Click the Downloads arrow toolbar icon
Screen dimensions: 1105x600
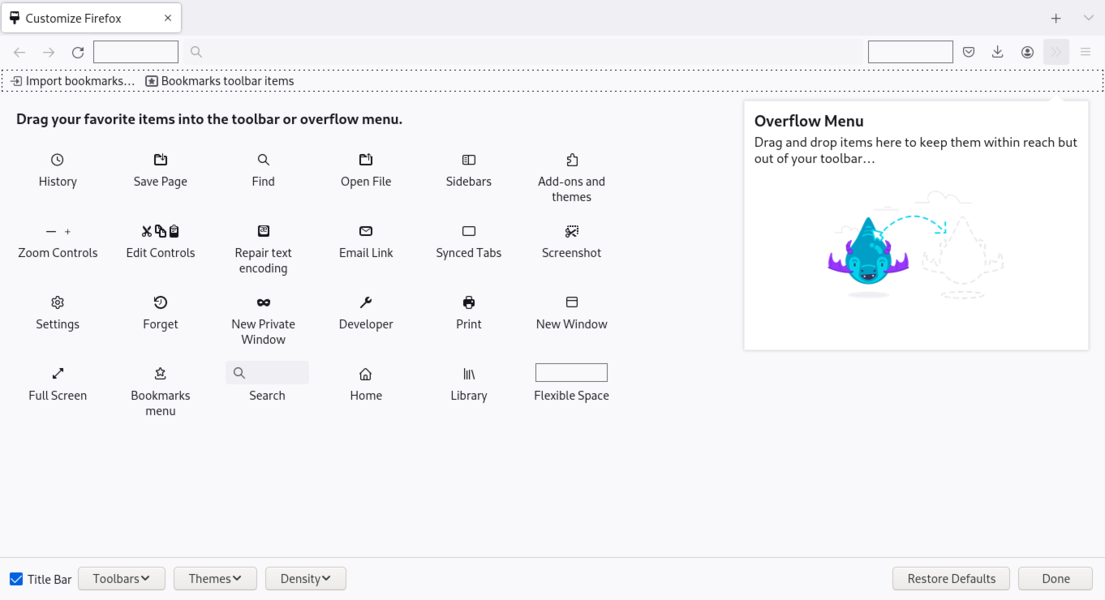(998, 52)
